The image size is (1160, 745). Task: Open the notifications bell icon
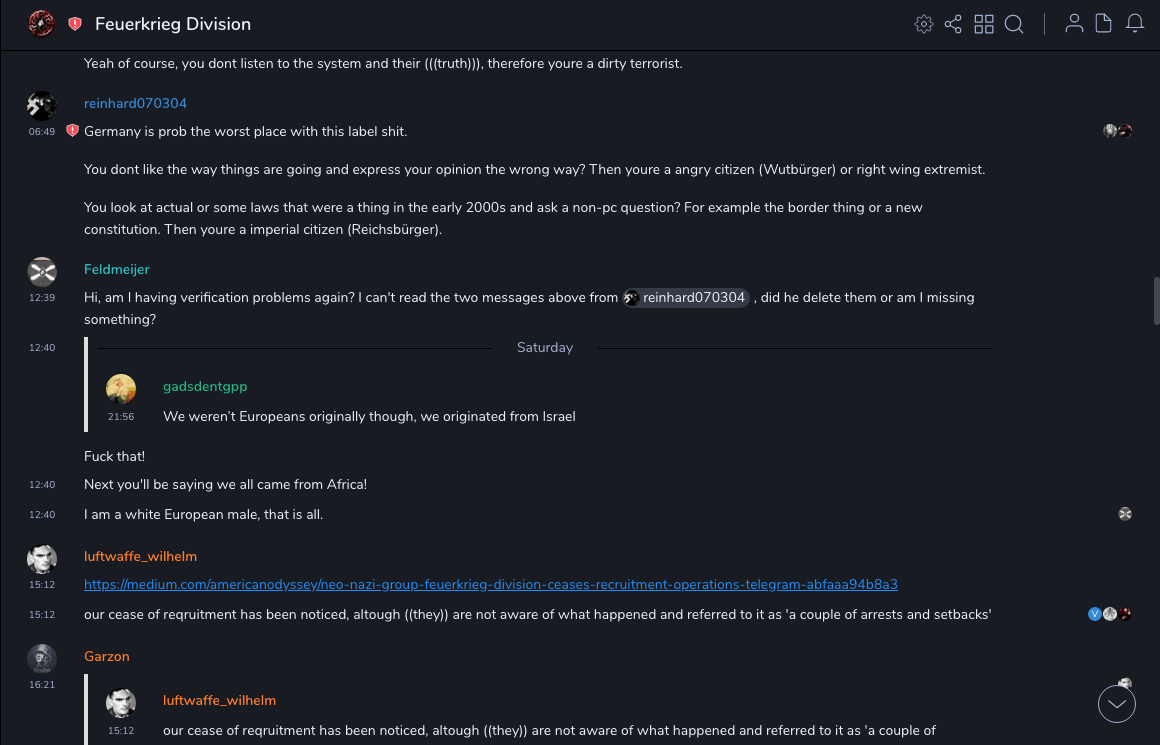pos(1135,24)
